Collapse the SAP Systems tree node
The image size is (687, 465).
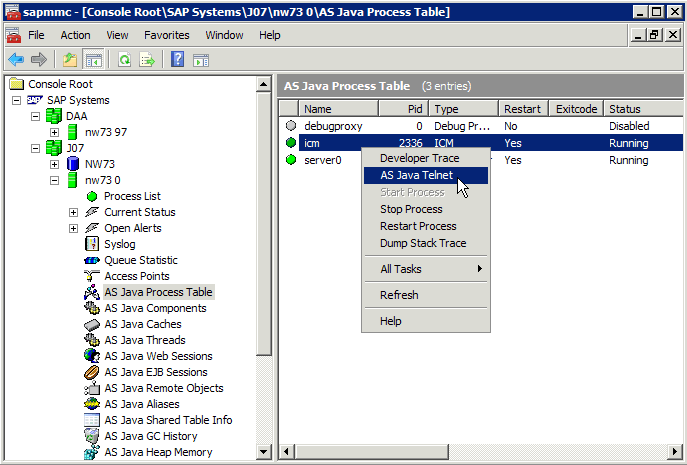tap(16, 100)
